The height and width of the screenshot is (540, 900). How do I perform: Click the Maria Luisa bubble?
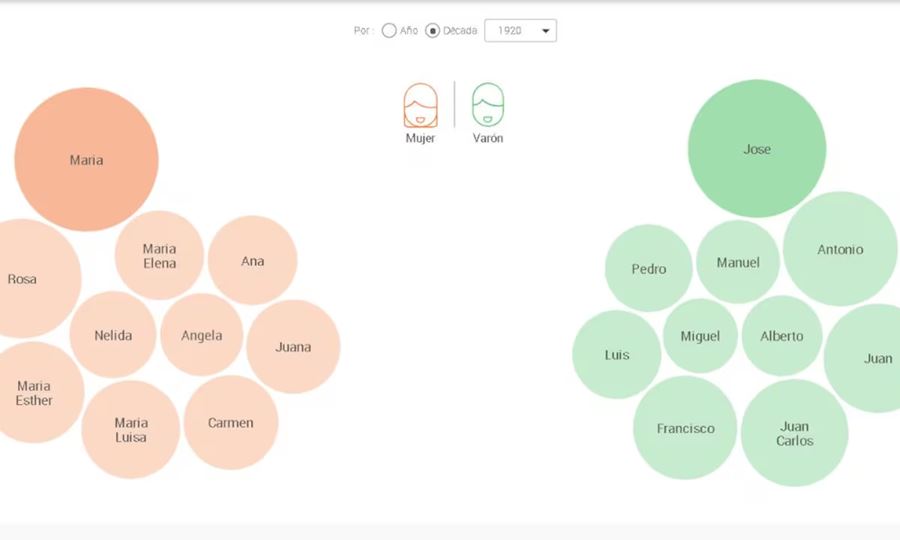(130, 430)
